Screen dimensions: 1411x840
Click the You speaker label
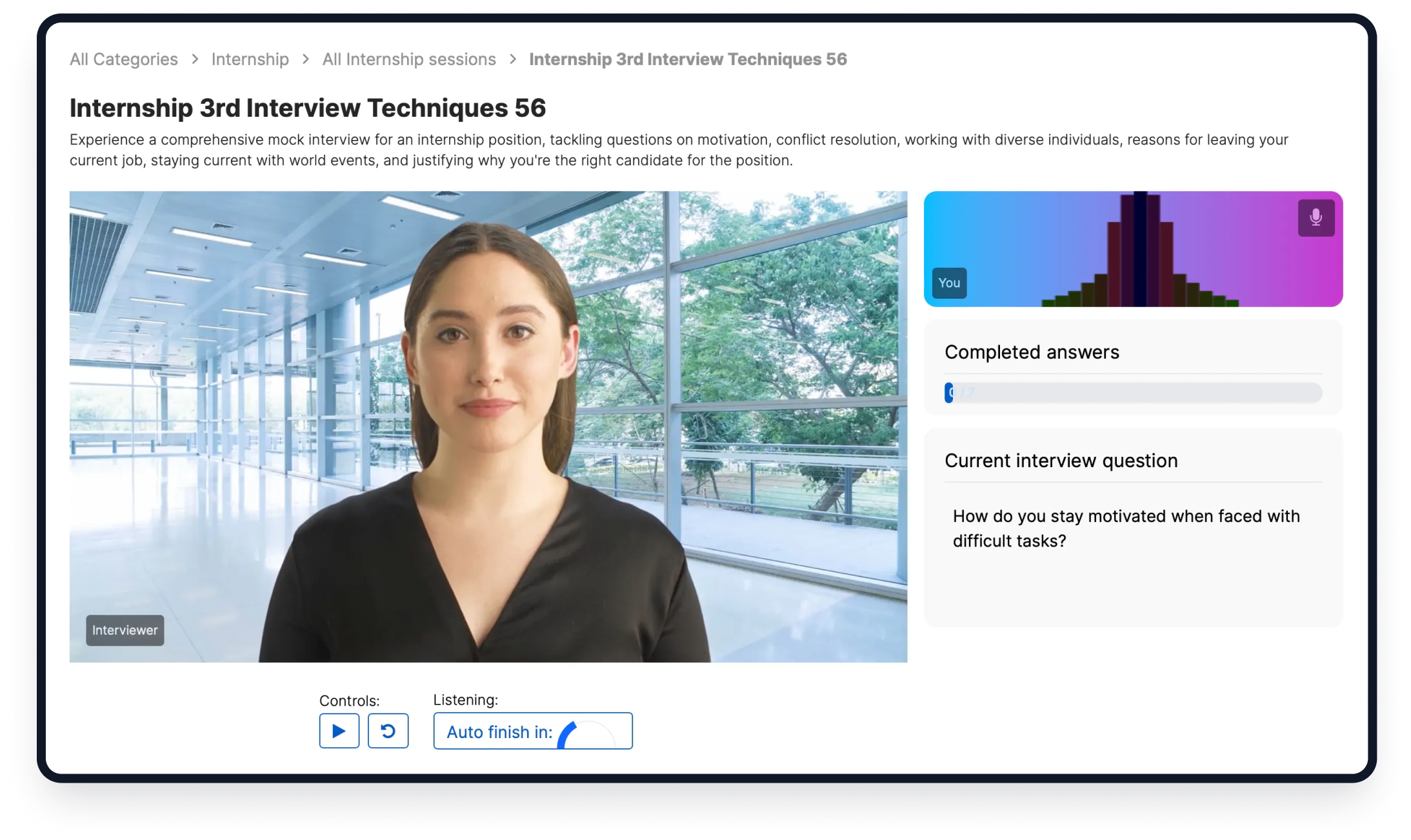tap(948, 283)
